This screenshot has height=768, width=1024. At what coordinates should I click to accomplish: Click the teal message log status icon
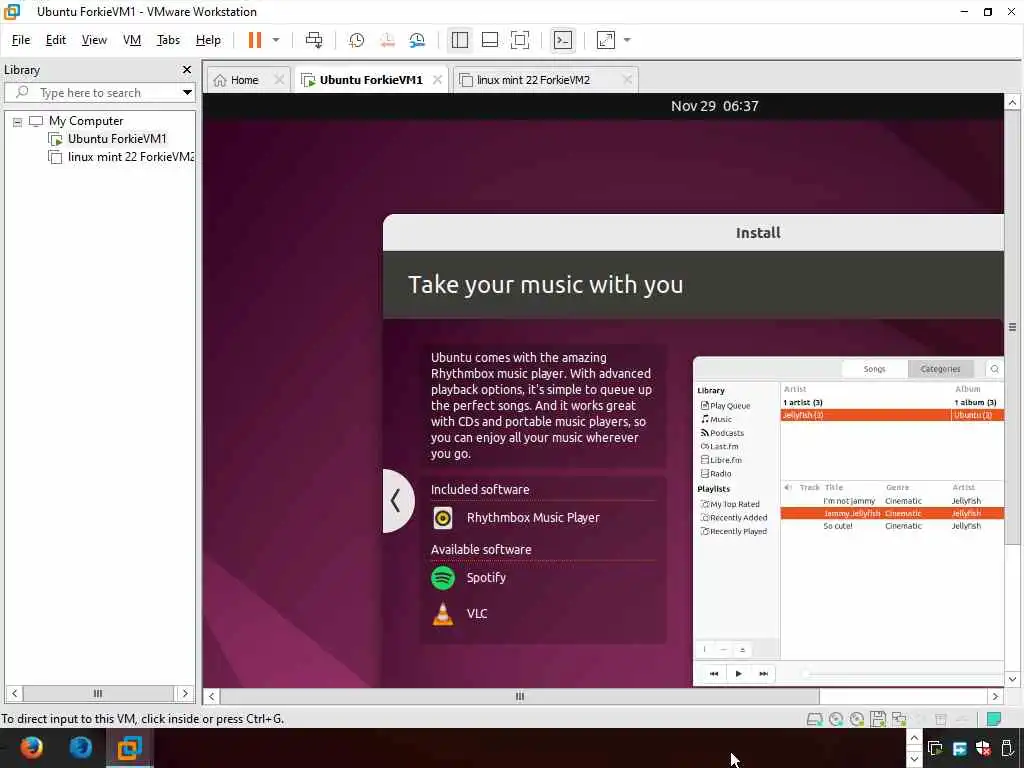point(994,719)
